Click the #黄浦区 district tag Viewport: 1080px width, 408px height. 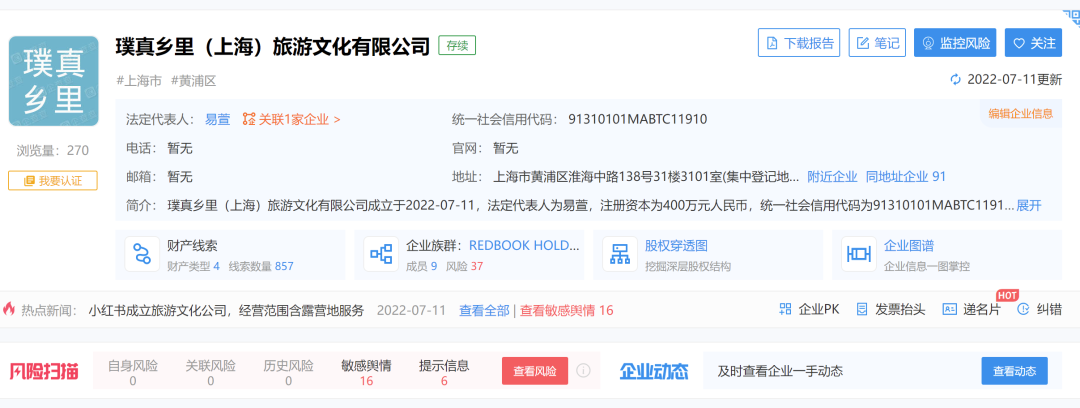pos(194,81)
